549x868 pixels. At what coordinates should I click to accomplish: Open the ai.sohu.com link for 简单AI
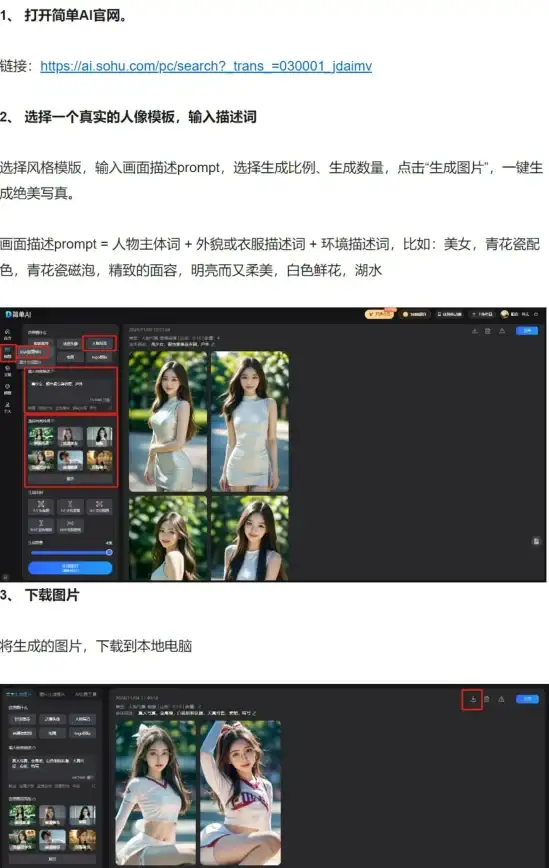coord(206,66)
